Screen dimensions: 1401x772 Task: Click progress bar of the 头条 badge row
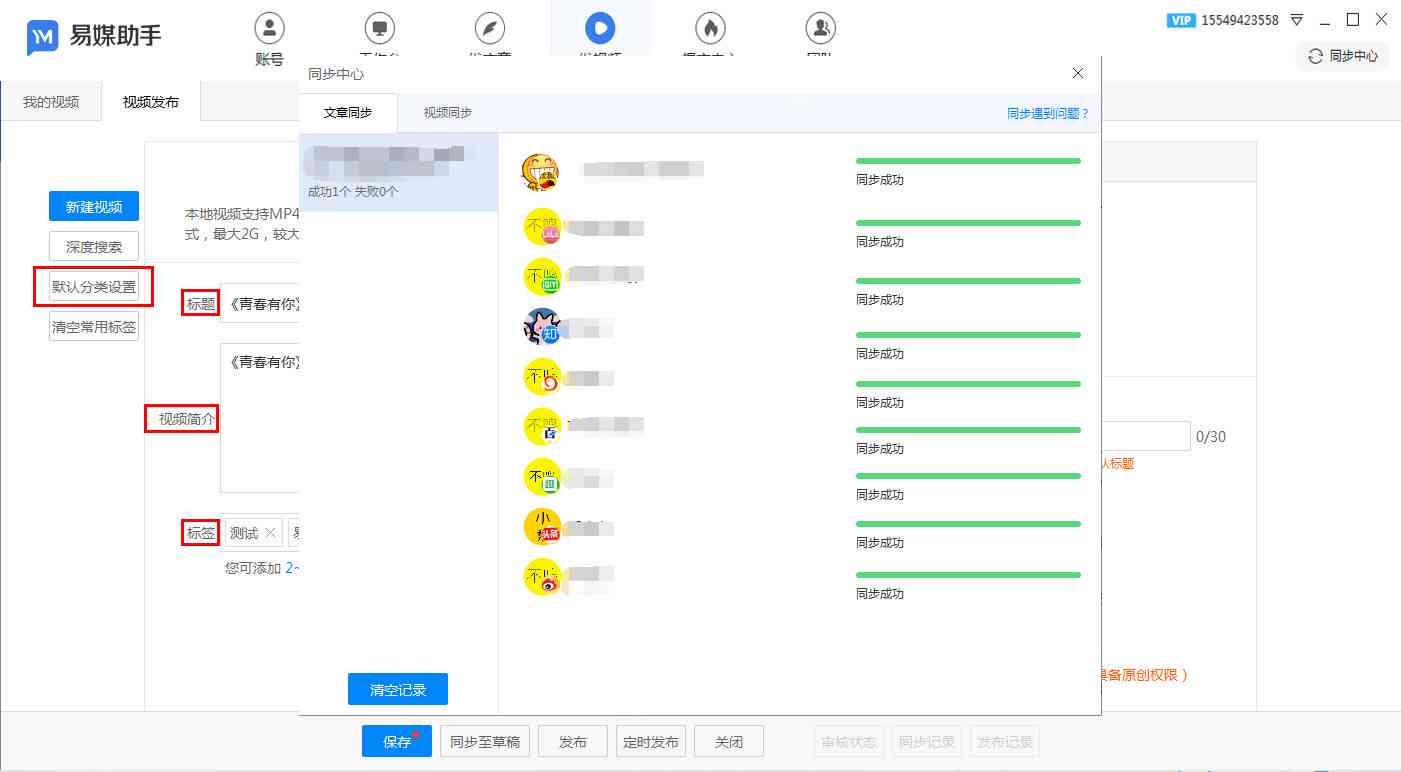coord(968,523)
